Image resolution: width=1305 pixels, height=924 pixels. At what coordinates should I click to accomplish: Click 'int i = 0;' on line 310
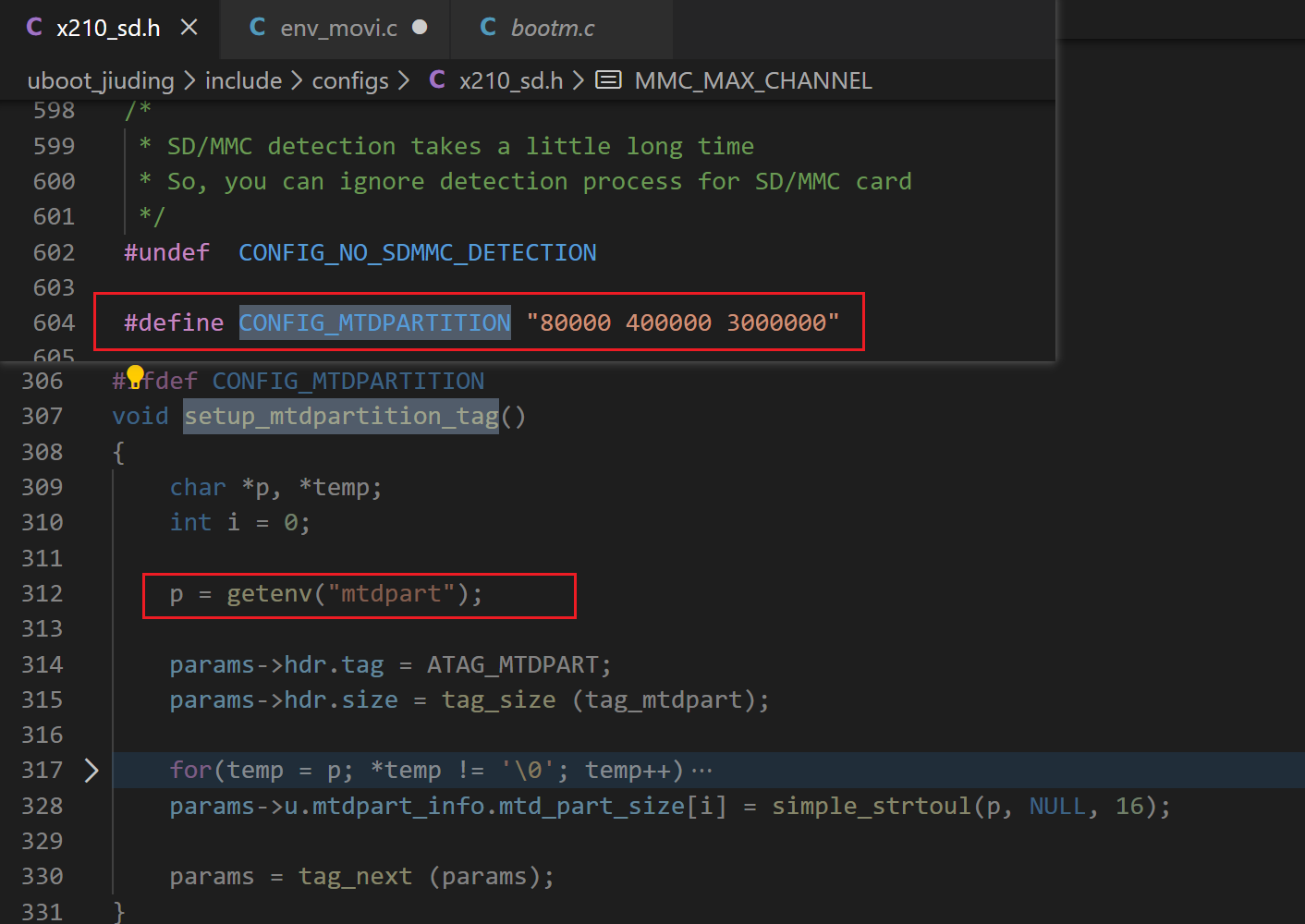[240, 522]
